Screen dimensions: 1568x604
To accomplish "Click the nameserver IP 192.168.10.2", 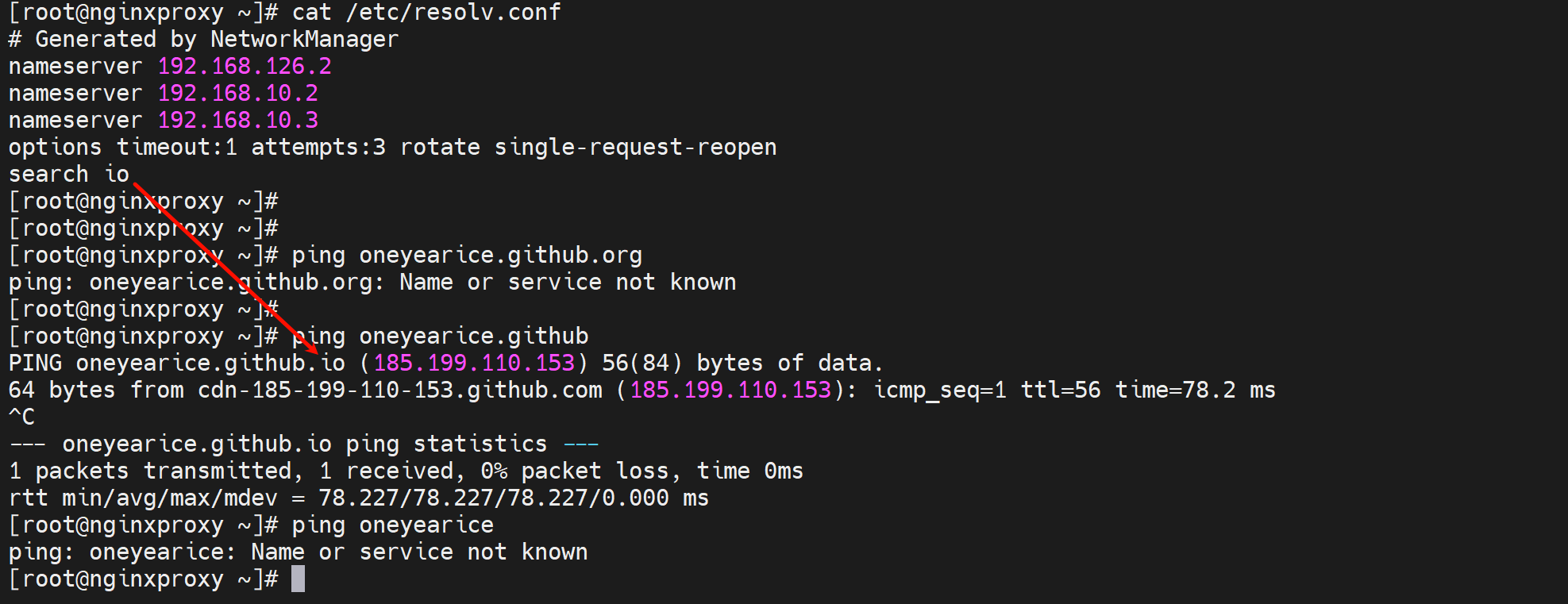I will tap(237, 93).
